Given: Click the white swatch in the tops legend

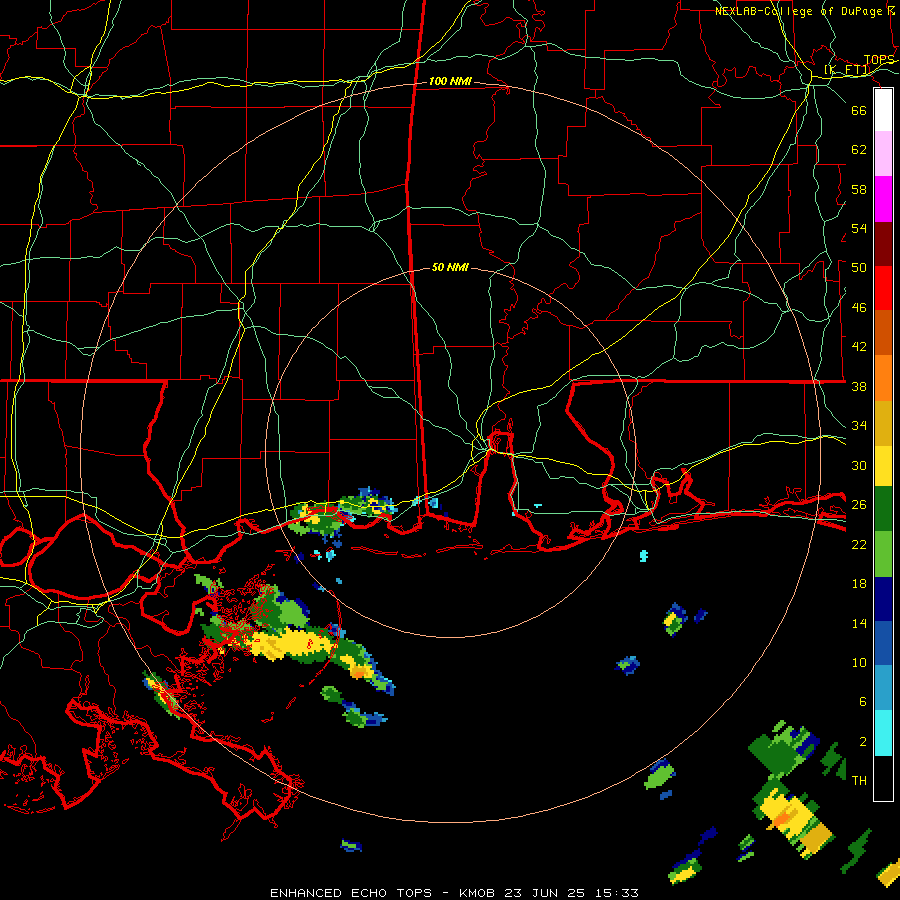Looking at the screenshot, I should (883, 110).
